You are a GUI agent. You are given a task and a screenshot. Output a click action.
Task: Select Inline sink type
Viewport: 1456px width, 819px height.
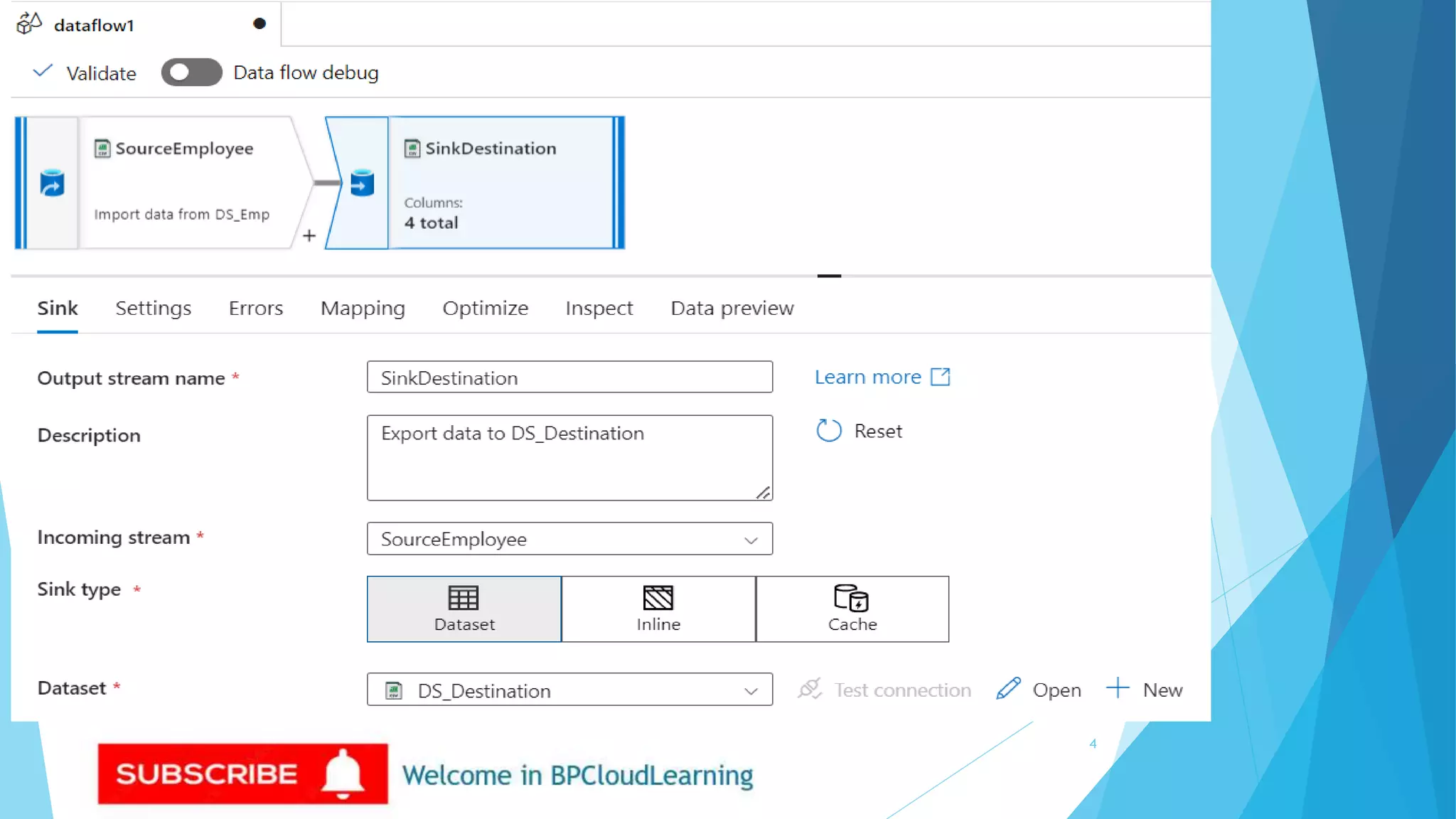[658, 609]
